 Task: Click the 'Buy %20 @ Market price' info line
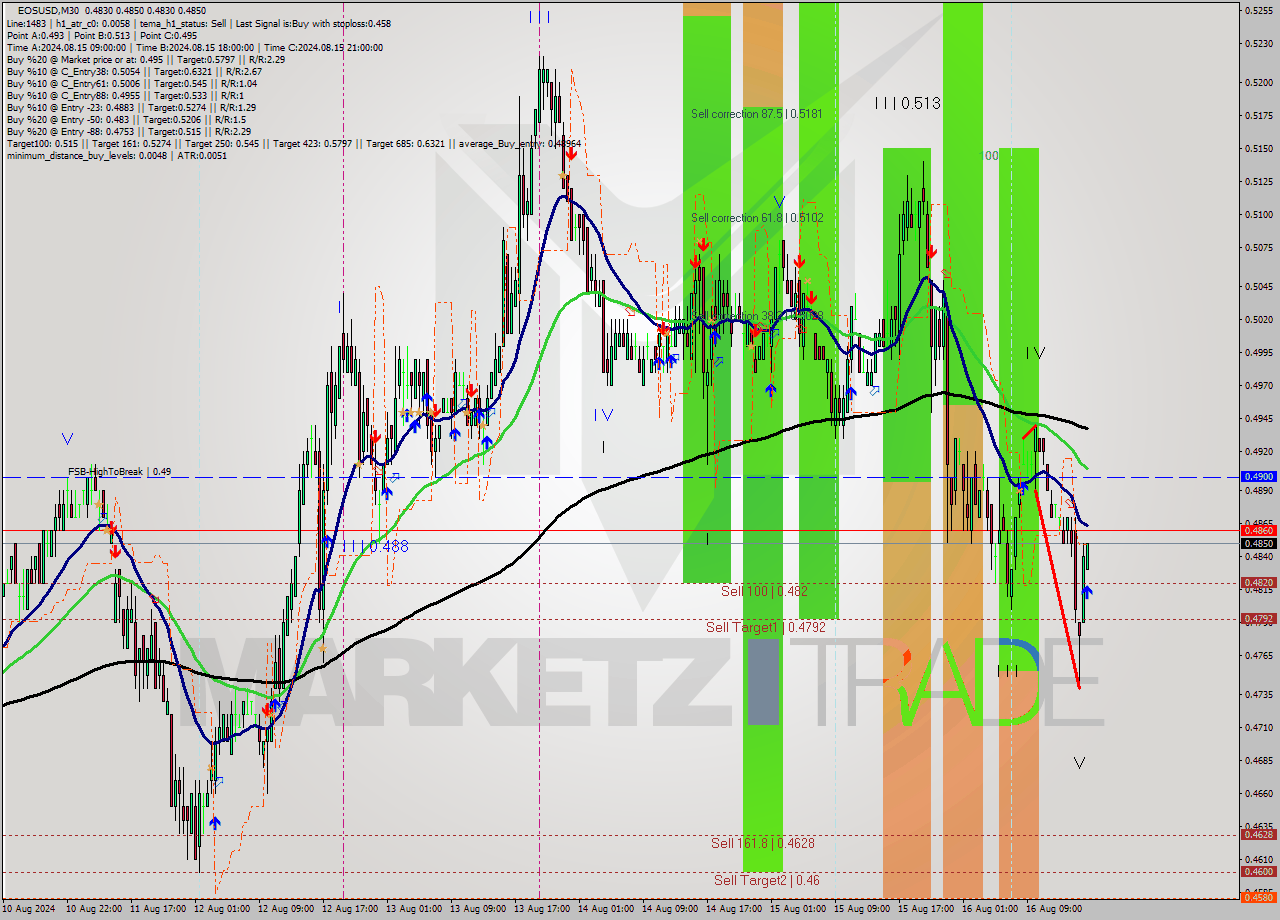coord(146,59)
